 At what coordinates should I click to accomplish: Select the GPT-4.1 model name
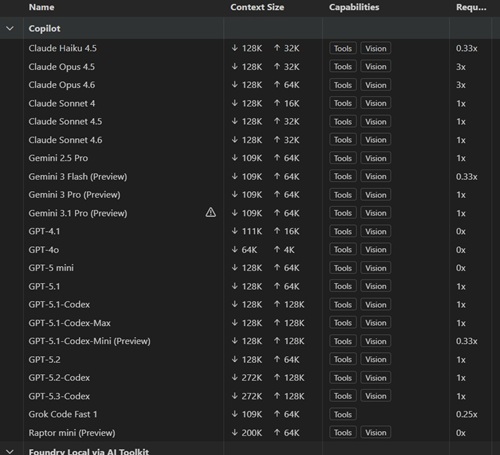coord(44,231)
